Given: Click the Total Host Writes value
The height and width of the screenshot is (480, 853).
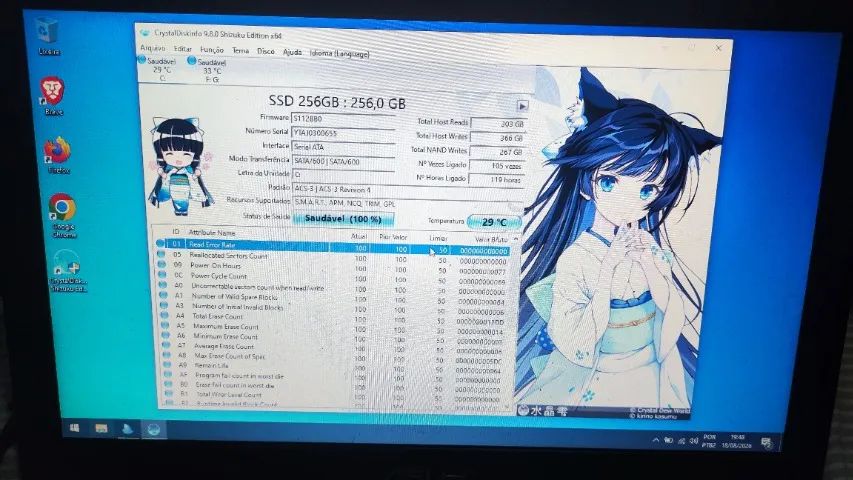Looking at the screenshot, I should click(498, 138).
